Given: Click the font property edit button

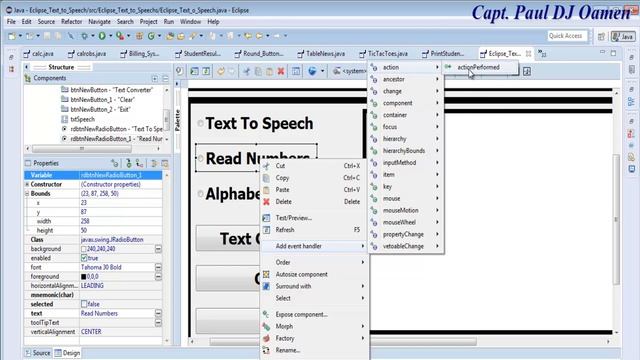Looking at the screenshot, I should (158, 267).
